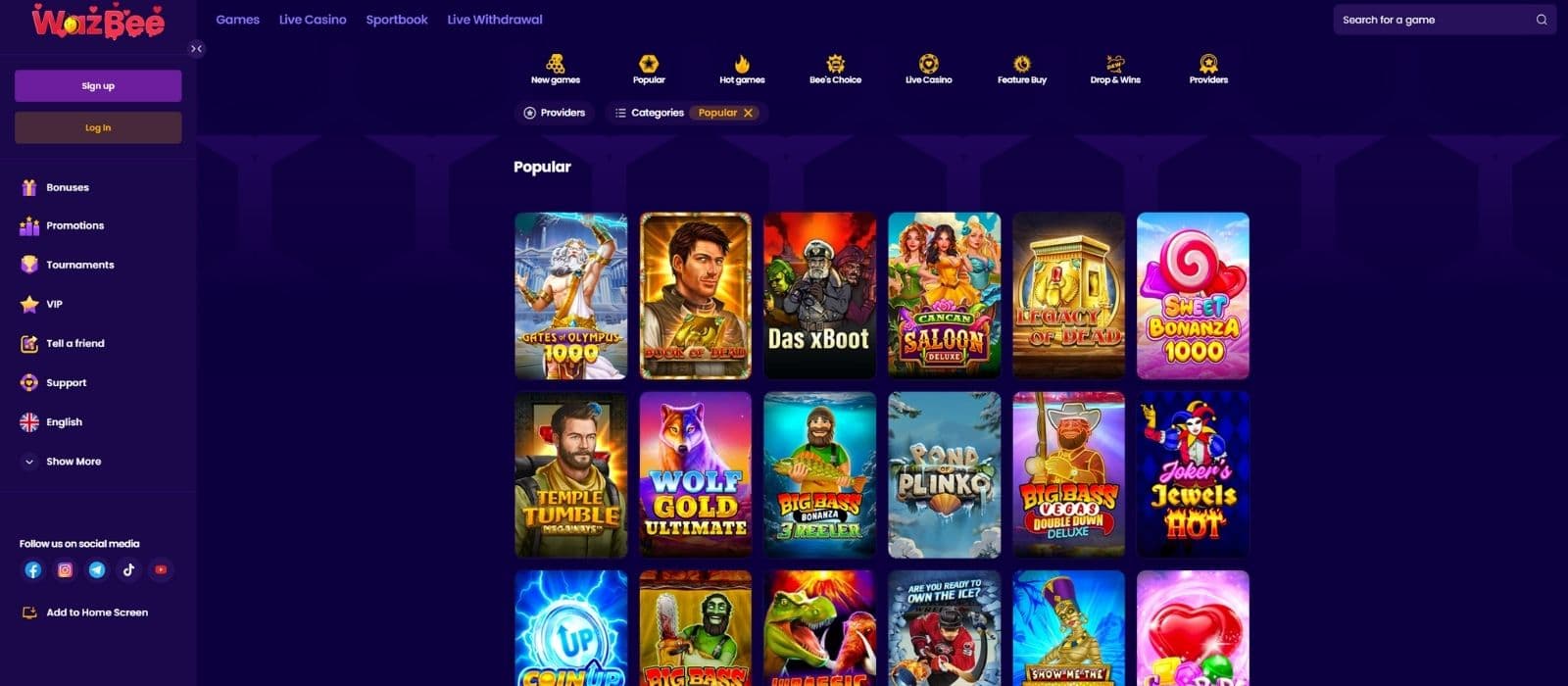Open the Facebook social media icon
Viewport: 1568px width, 686px height.
click(33, 569)
